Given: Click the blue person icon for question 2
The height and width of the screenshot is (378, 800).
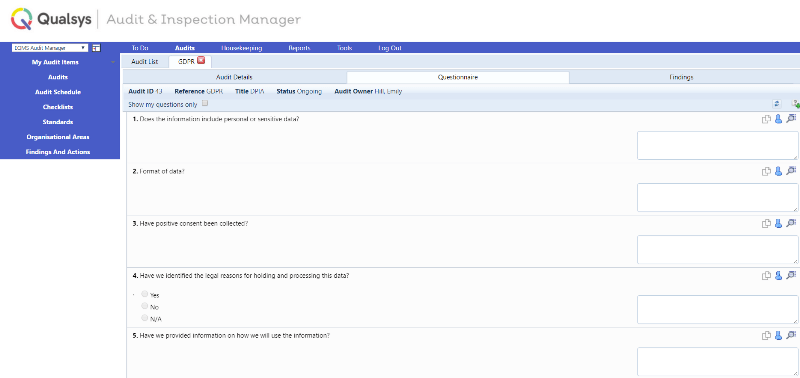Looking at the screenshot, I should point(778,171).
